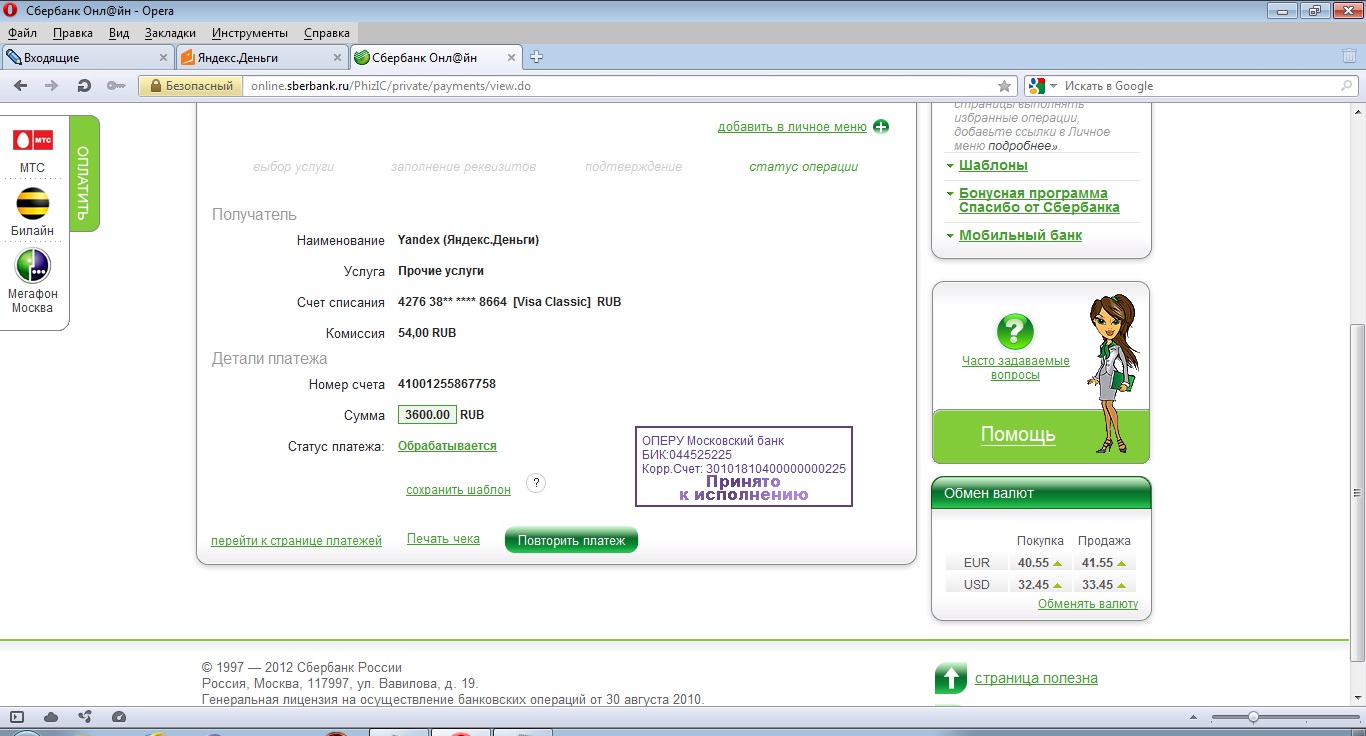Open the closed tabs trash icon
The width and height of the screenshot is (1366, 736).
(1349, 57)
